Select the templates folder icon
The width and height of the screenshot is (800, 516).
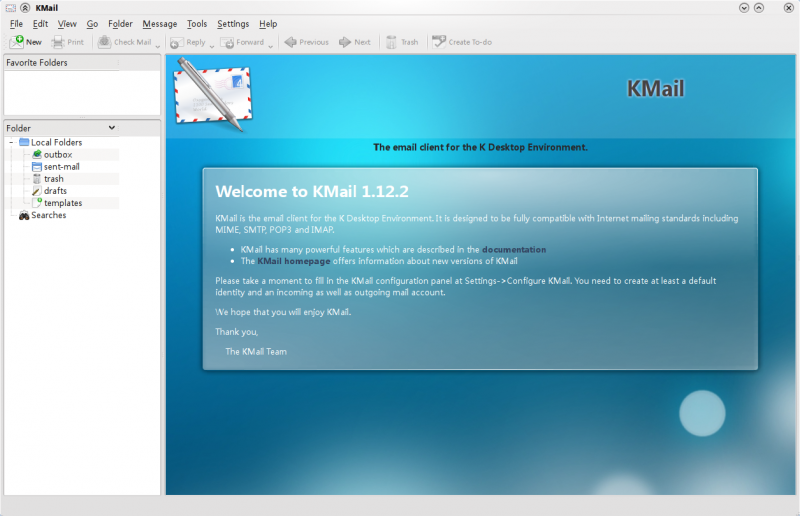[x=37, y=203]
